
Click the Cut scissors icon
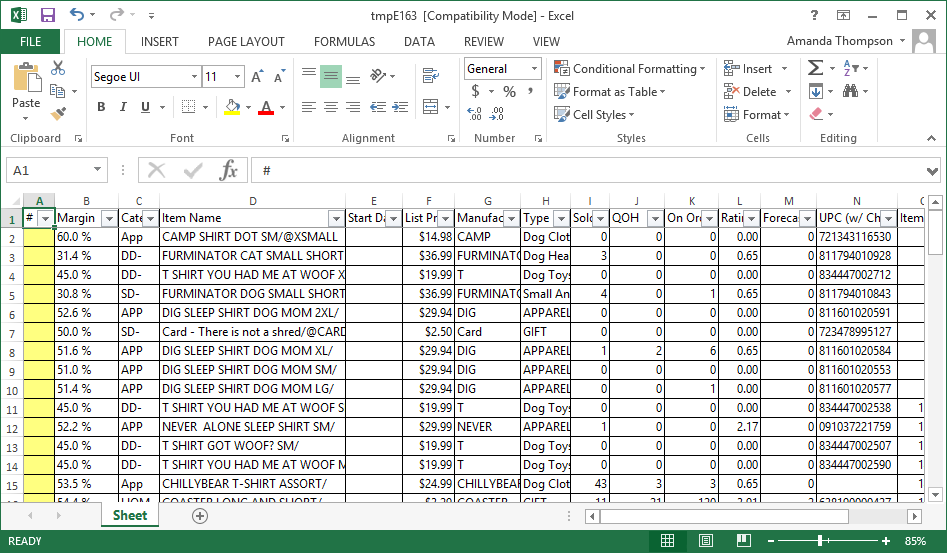58,68
